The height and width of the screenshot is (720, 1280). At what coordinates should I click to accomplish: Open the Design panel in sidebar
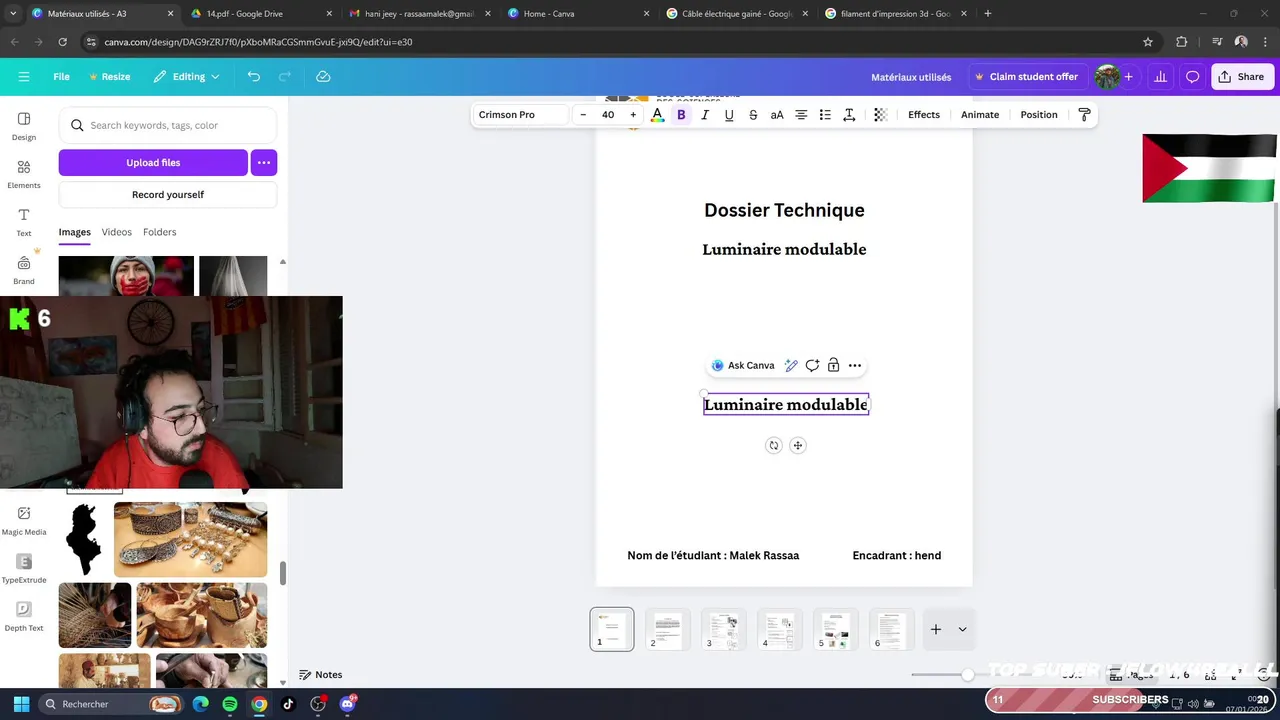(24, 126)
